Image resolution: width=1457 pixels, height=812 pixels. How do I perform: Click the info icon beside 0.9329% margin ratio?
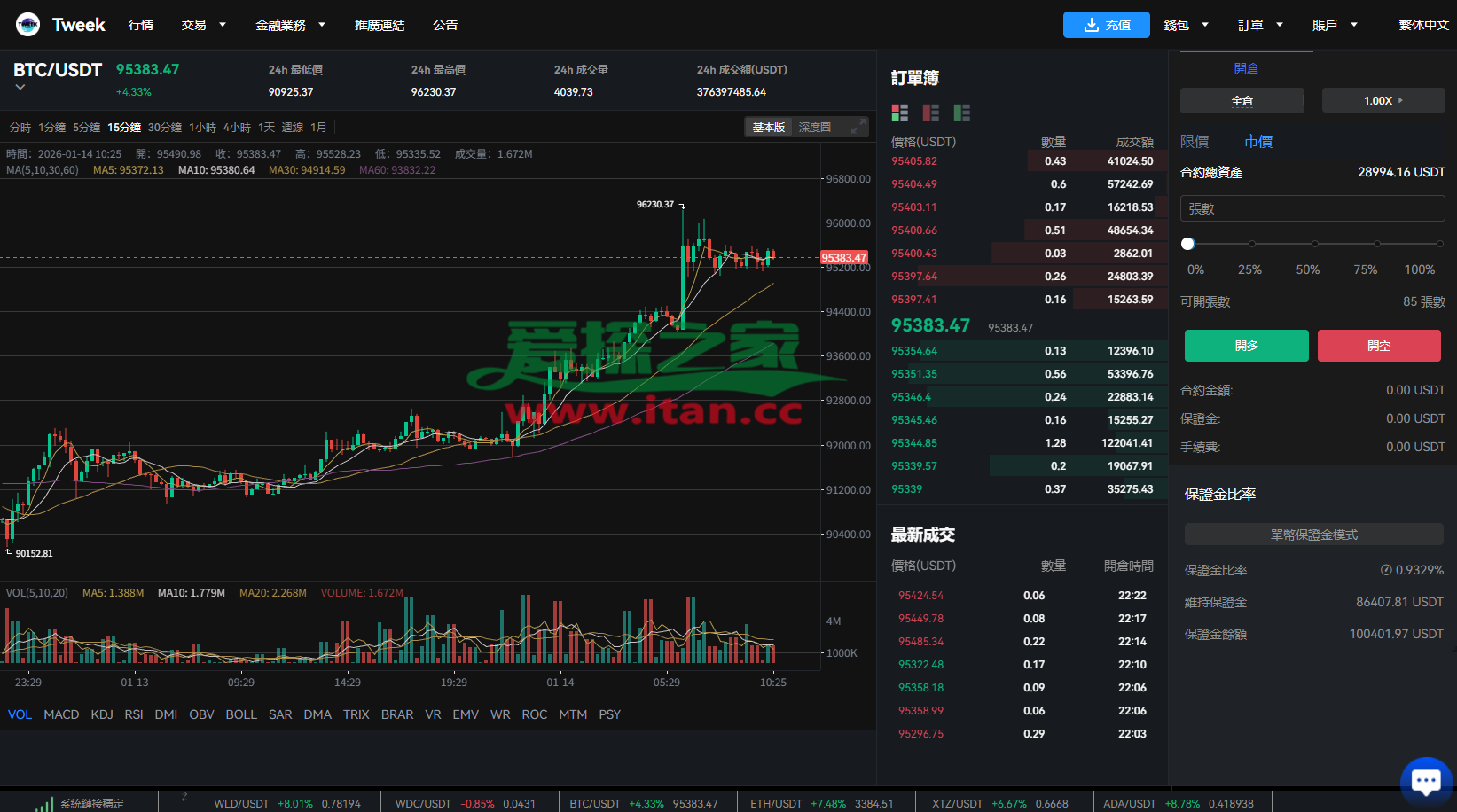1385,570
